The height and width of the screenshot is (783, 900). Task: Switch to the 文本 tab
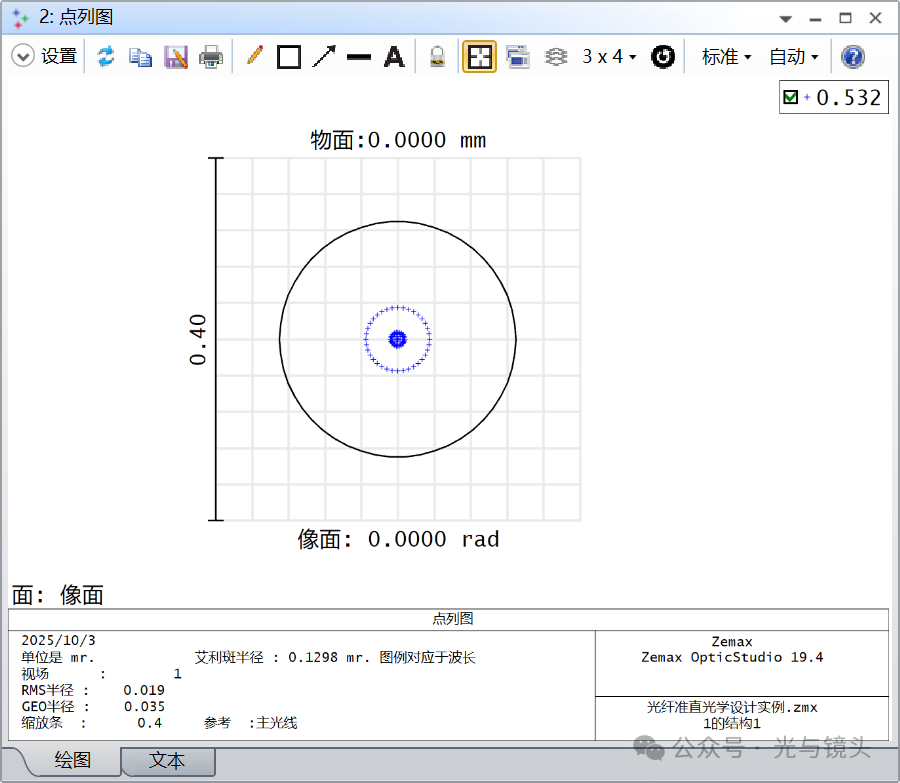click(168, 761)
